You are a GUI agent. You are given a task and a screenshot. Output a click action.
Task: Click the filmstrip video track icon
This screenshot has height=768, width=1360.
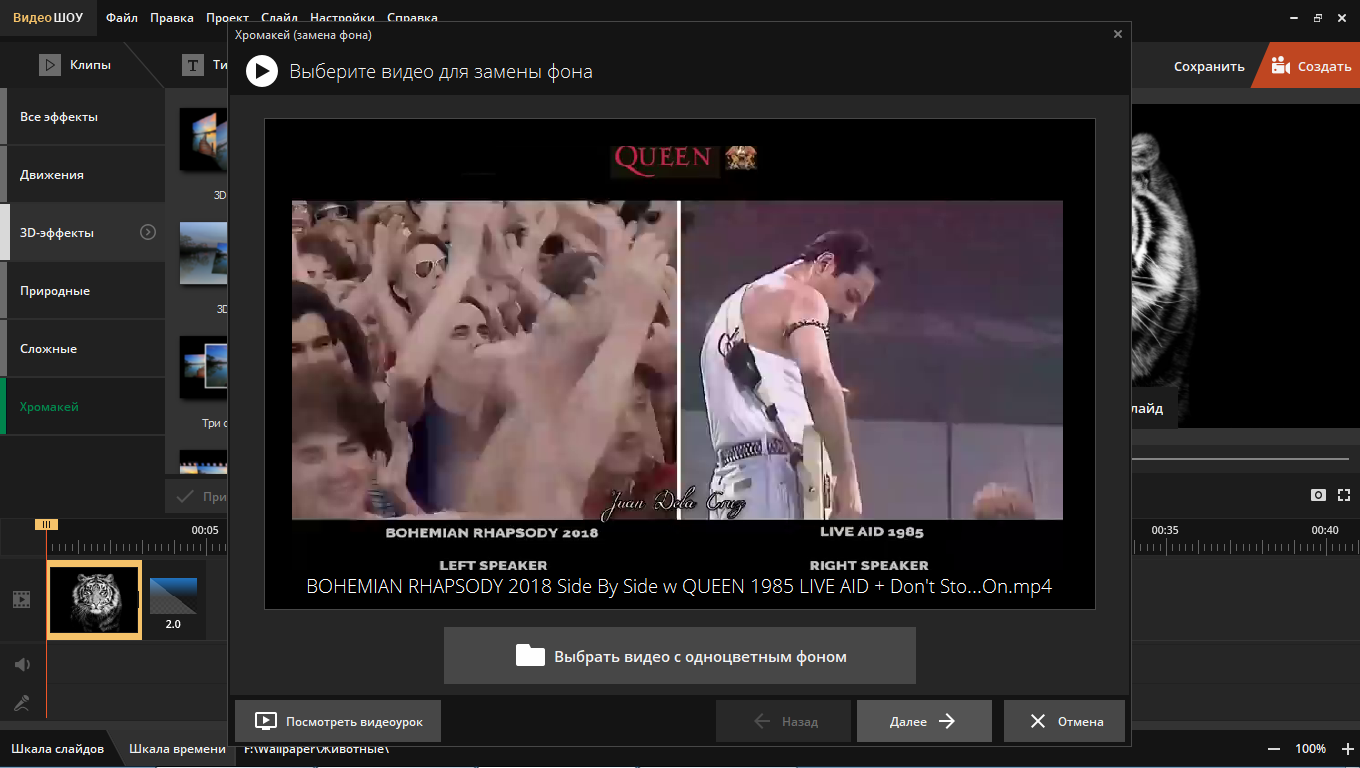click(21, 599)
